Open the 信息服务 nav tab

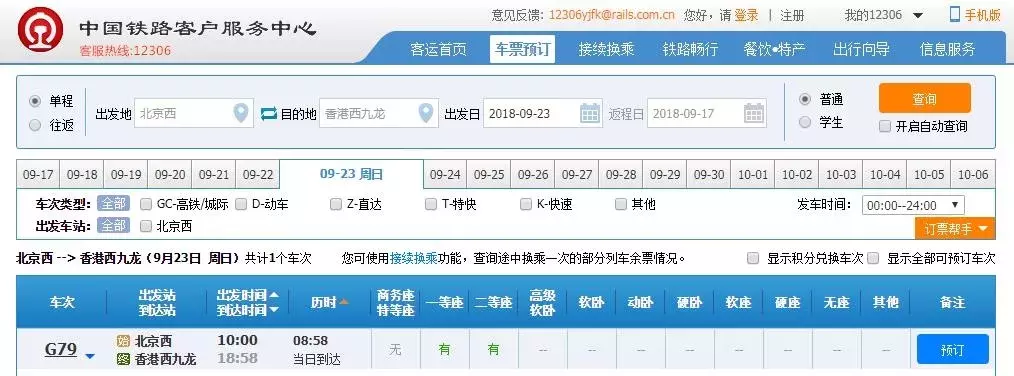[947, 49]
